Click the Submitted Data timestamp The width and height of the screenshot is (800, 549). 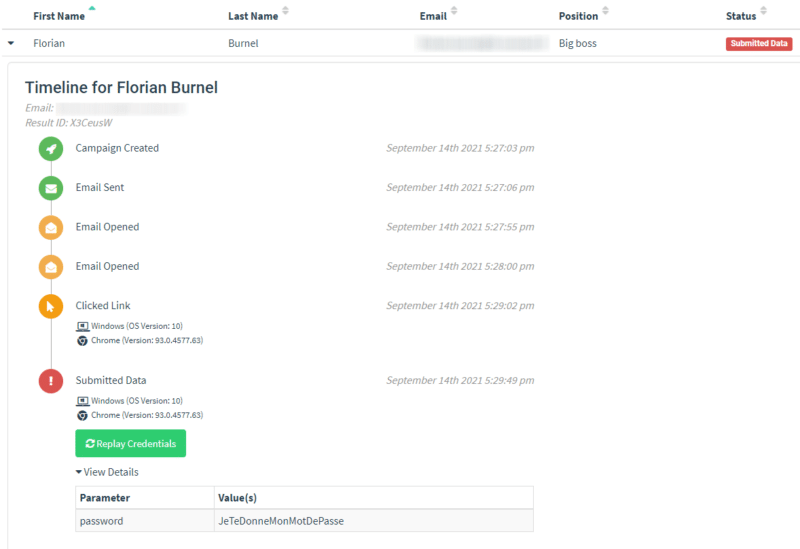tap(460, 381)
